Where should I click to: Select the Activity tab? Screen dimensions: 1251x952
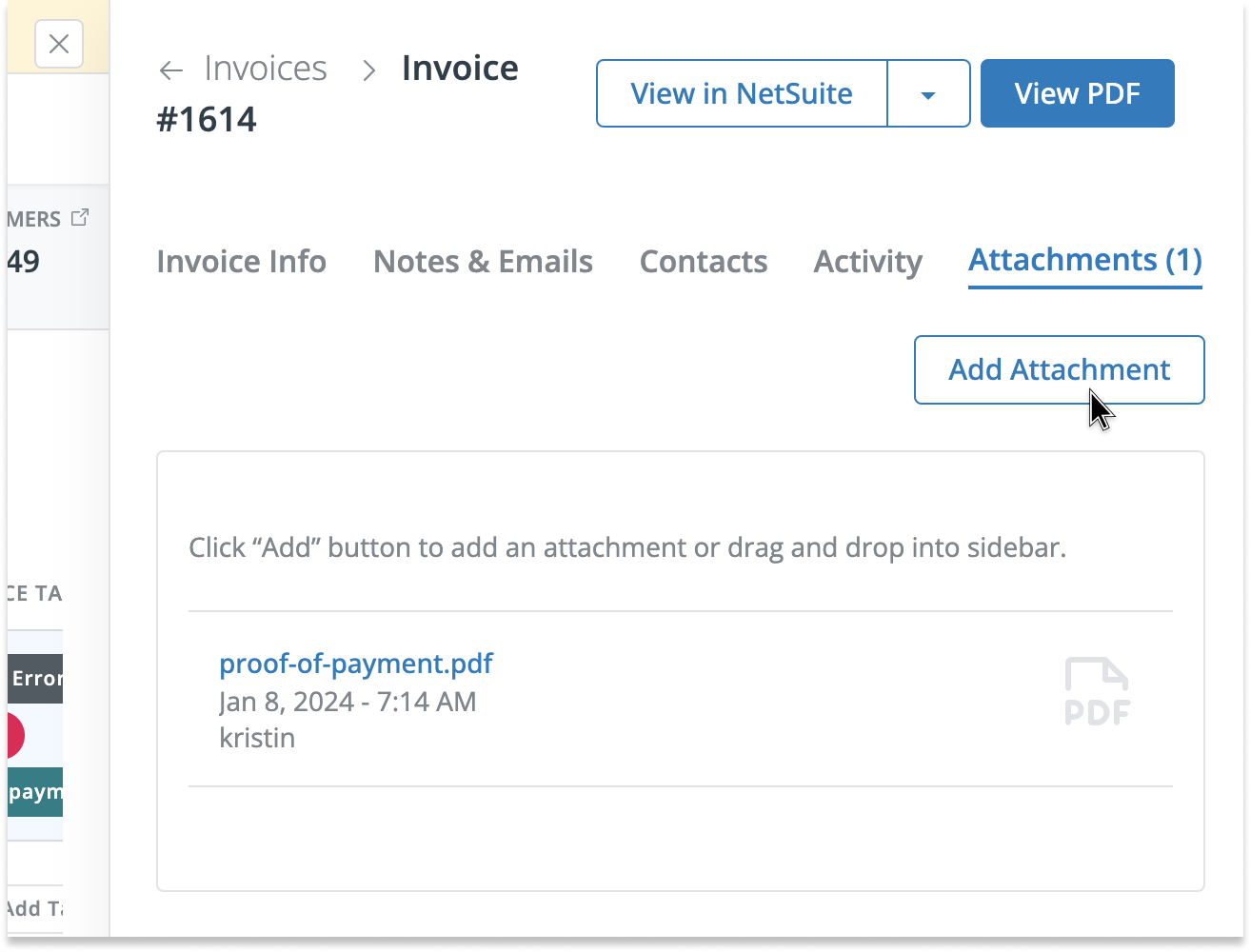tap(867, 262)
